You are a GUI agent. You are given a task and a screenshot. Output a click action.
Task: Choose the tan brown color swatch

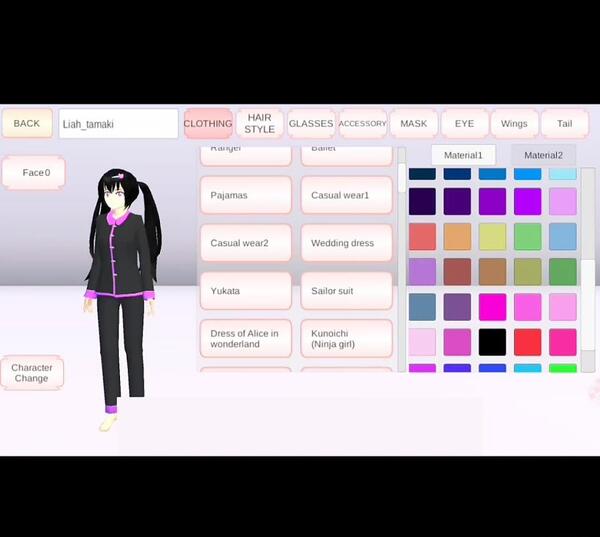(x=492, y=272)
